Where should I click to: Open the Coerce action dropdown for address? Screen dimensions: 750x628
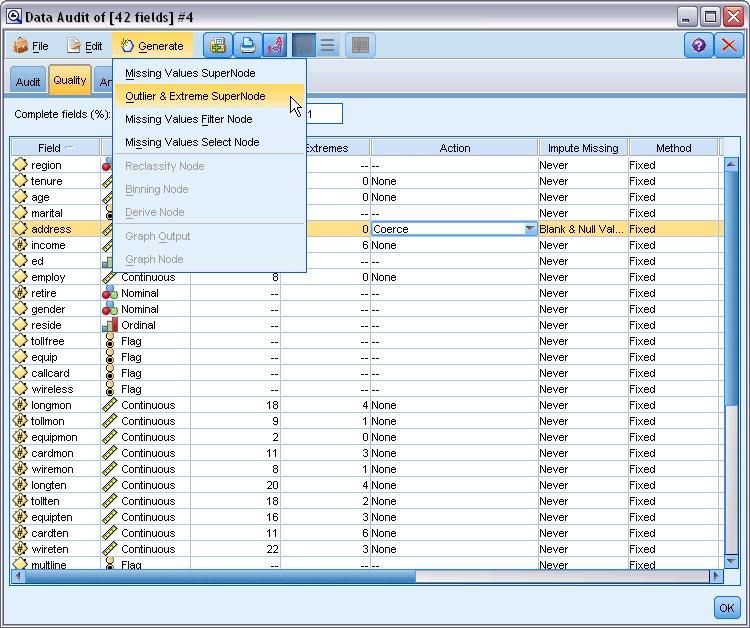(529, 229)
